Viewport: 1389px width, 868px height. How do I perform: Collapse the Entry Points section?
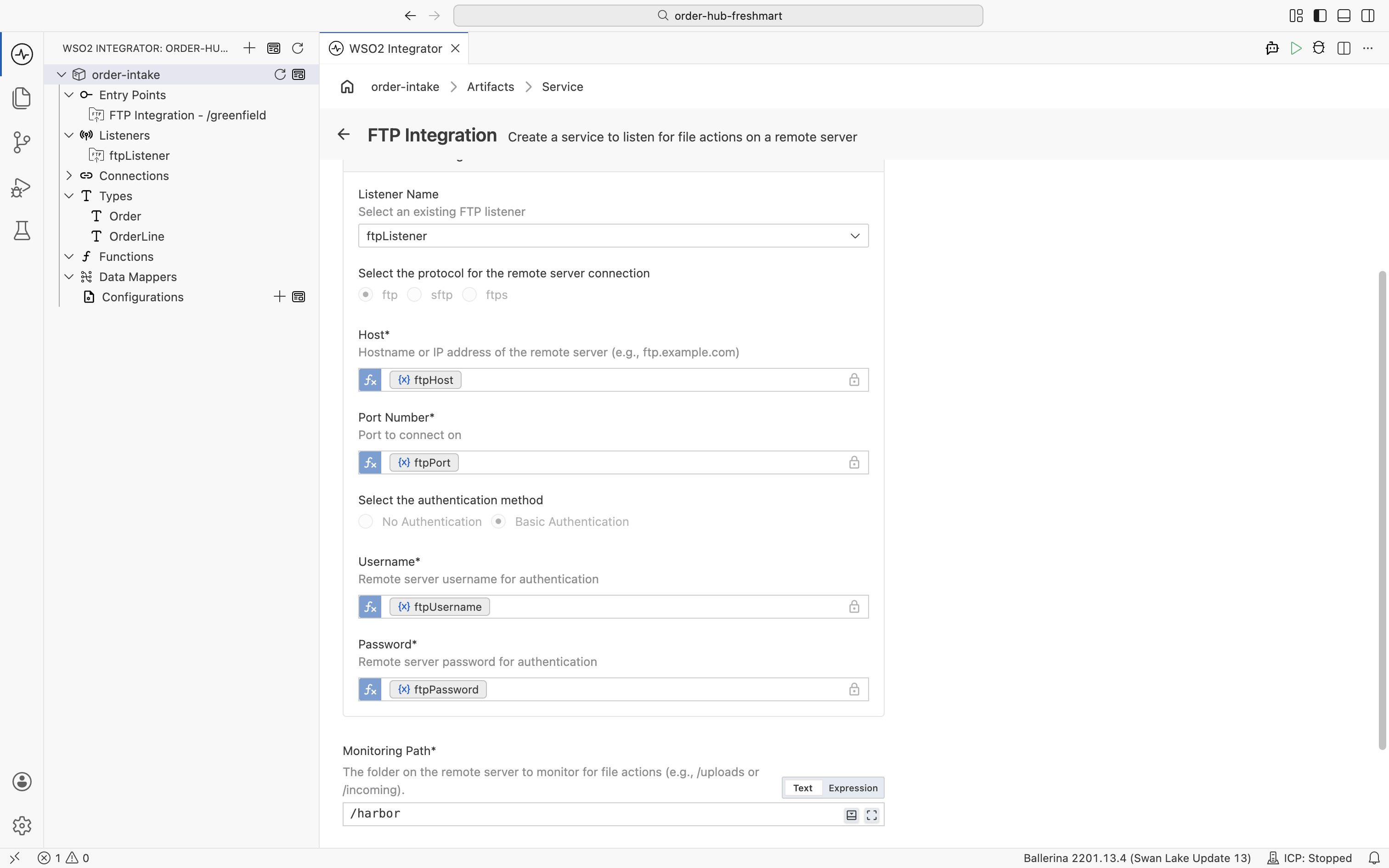(69, 95)
